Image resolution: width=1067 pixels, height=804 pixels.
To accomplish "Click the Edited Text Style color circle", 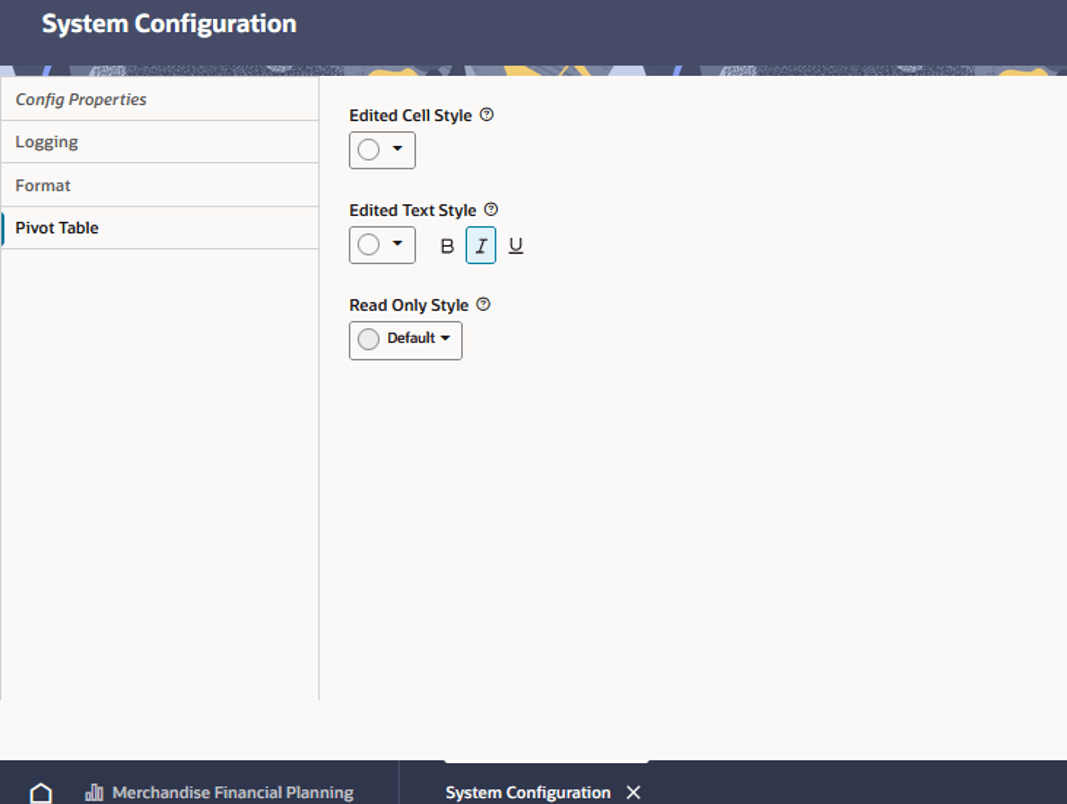I will point(369,244).
